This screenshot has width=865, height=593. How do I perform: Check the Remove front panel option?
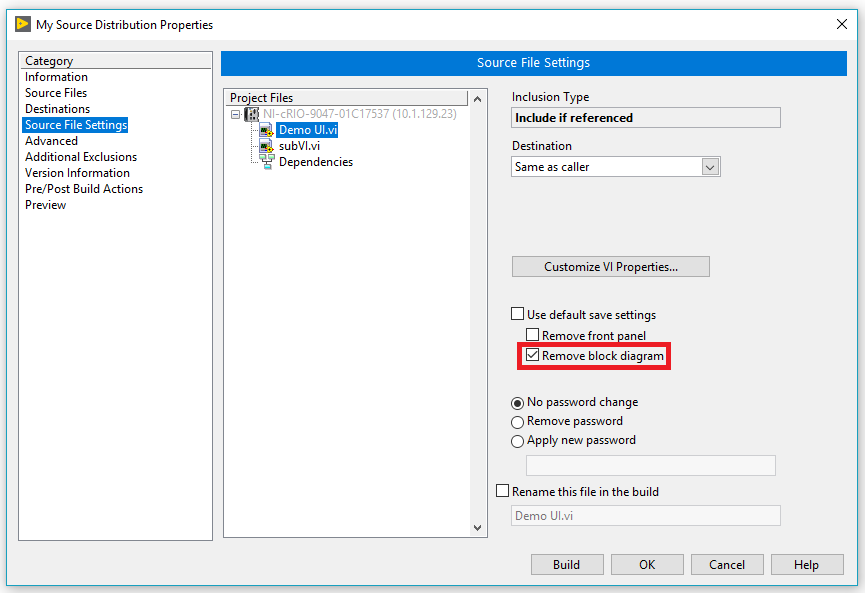pos(533,336)
